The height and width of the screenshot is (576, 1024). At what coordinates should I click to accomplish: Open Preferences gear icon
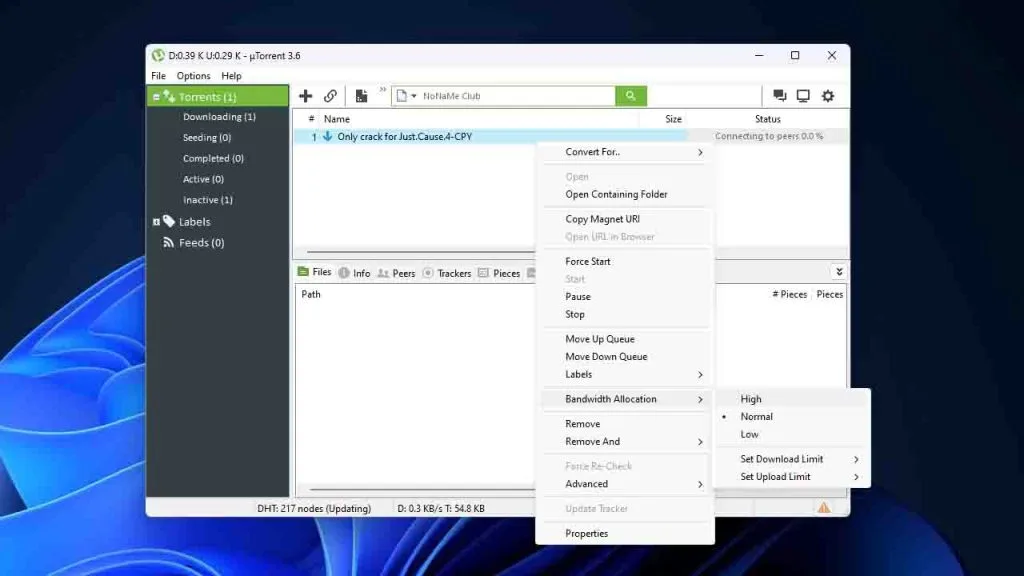pos(828,96)
